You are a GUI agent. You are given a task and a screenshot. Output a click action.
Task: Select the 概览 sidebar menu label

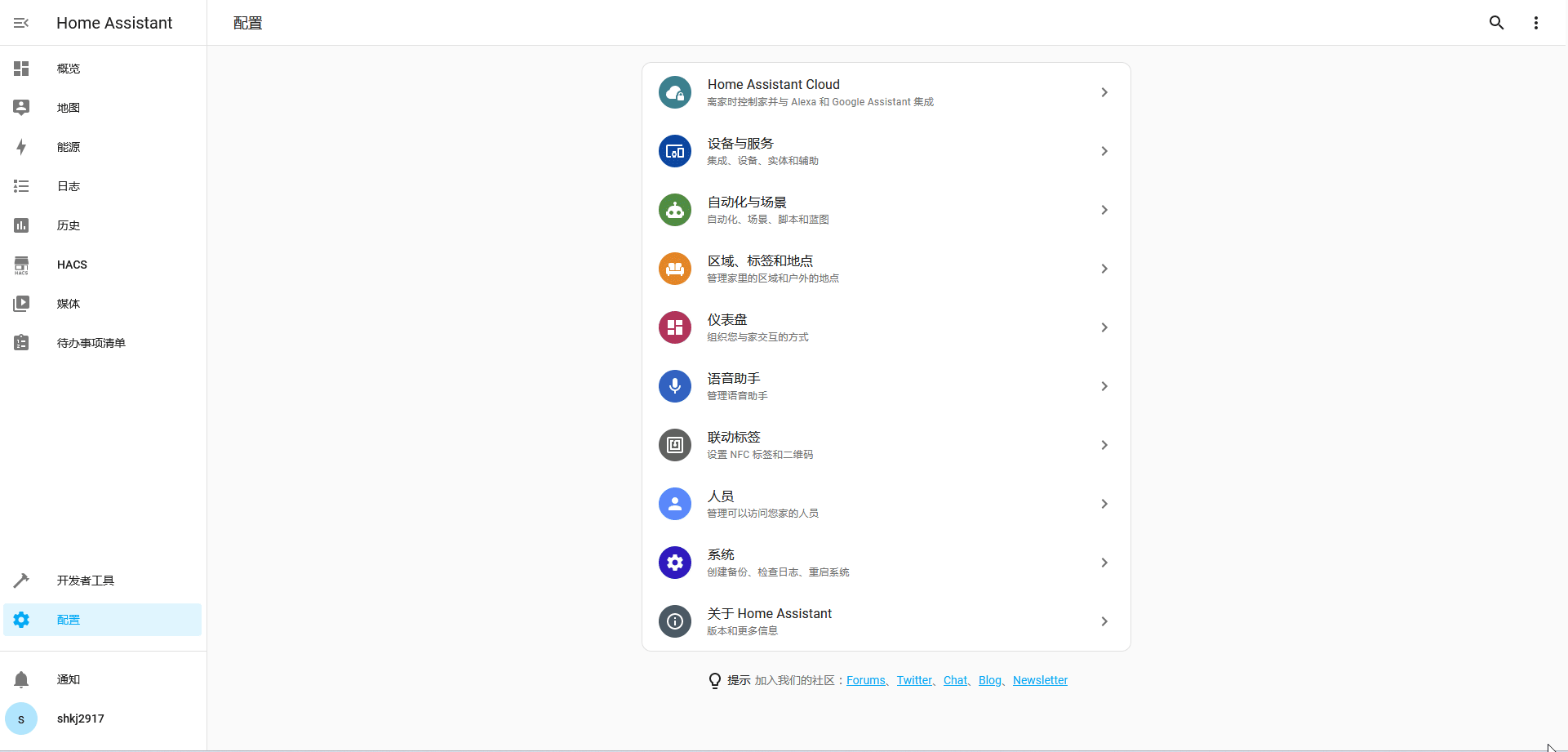(69, 69)
